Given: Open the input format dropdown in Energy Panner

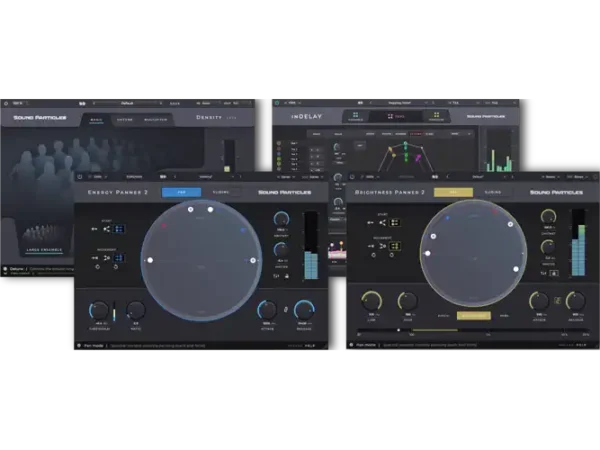Looking at the screenshot, I should tap(285, 177).
